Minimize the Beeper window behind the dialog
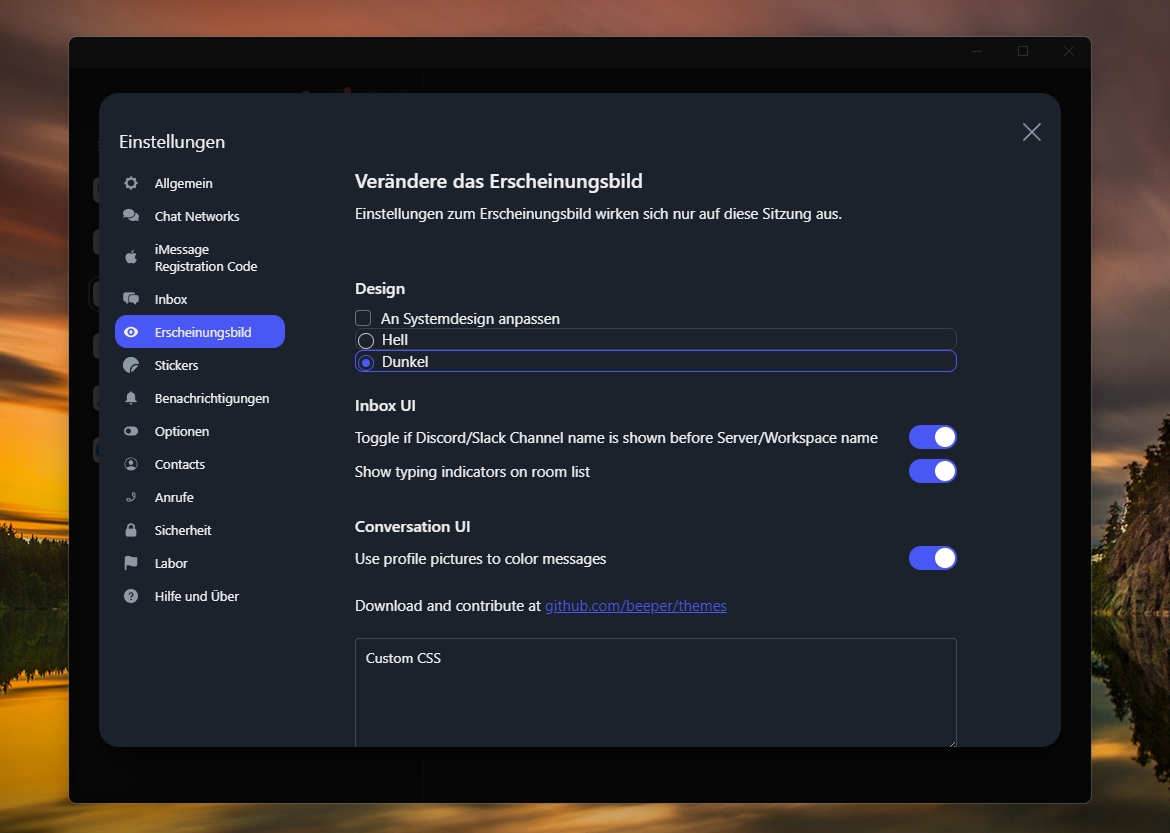Image resolution: width=1170 pixels, height=833 pixels. 977,51
